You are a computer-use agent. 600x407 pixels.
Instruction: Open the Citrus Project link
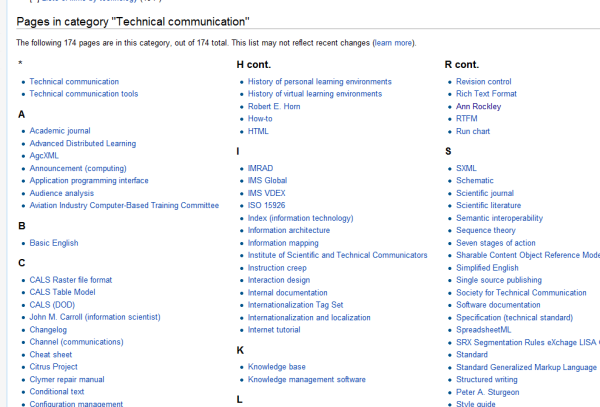click(x=54, y=367)
